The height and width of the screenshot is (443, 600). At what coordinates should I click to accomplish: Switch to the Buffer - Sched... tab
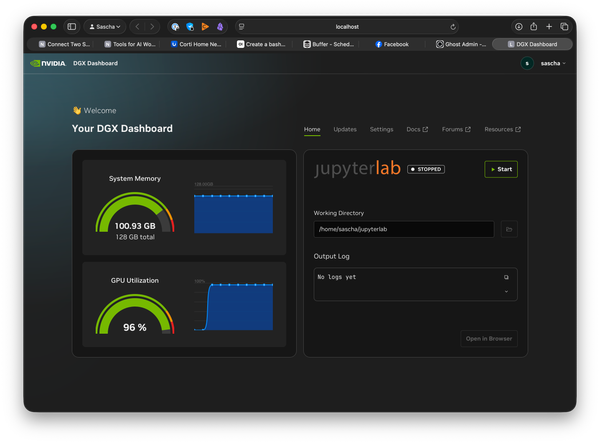(328, 44)
